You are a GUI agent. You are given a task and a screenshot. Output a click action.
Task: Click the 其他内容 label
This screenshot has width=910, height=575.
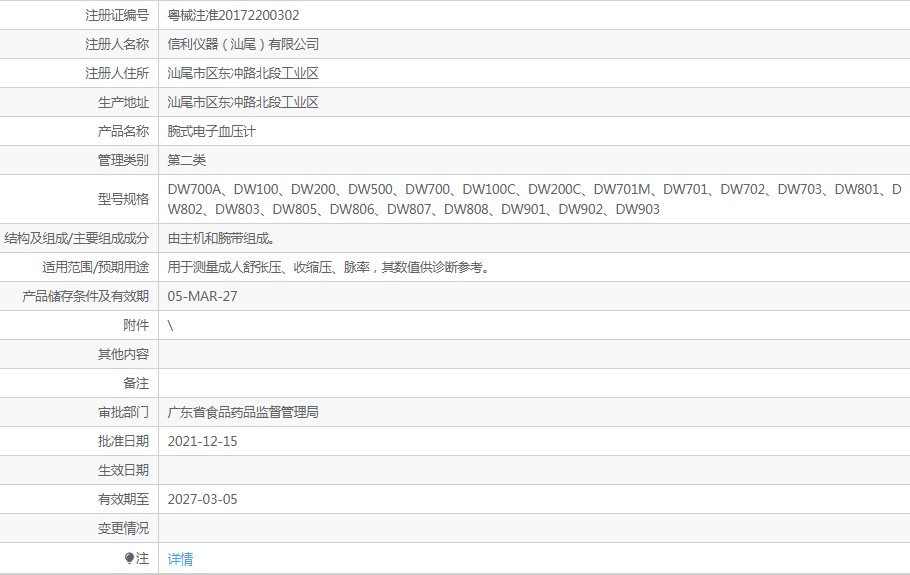[124, 354]
